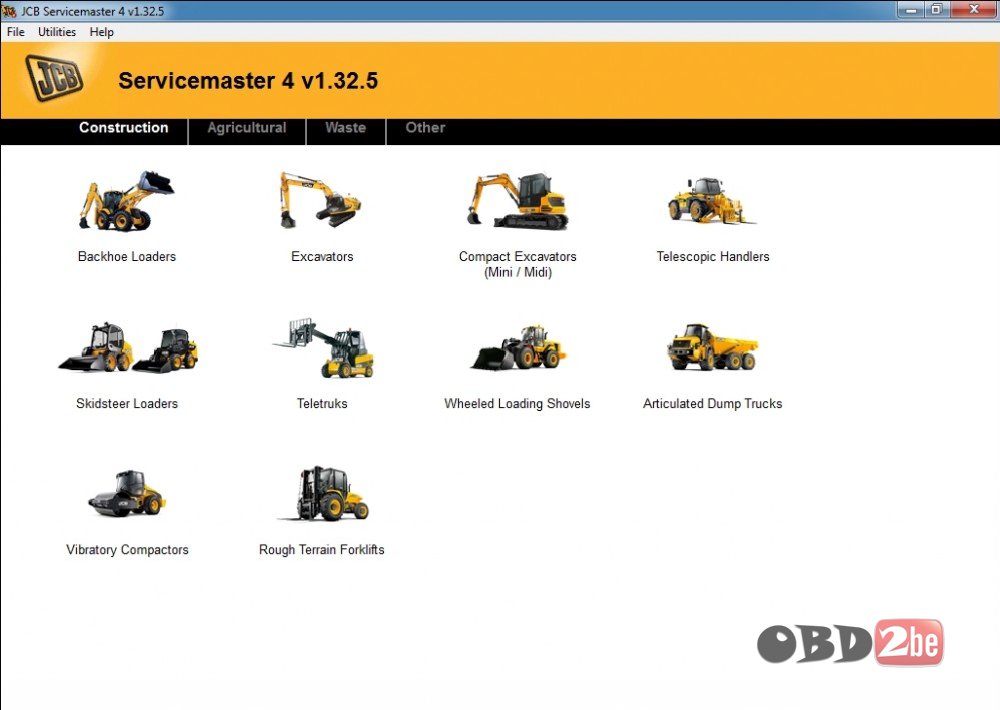1000x710 pixels.
Task: Switch to the Construction tab
Action: 124,128
